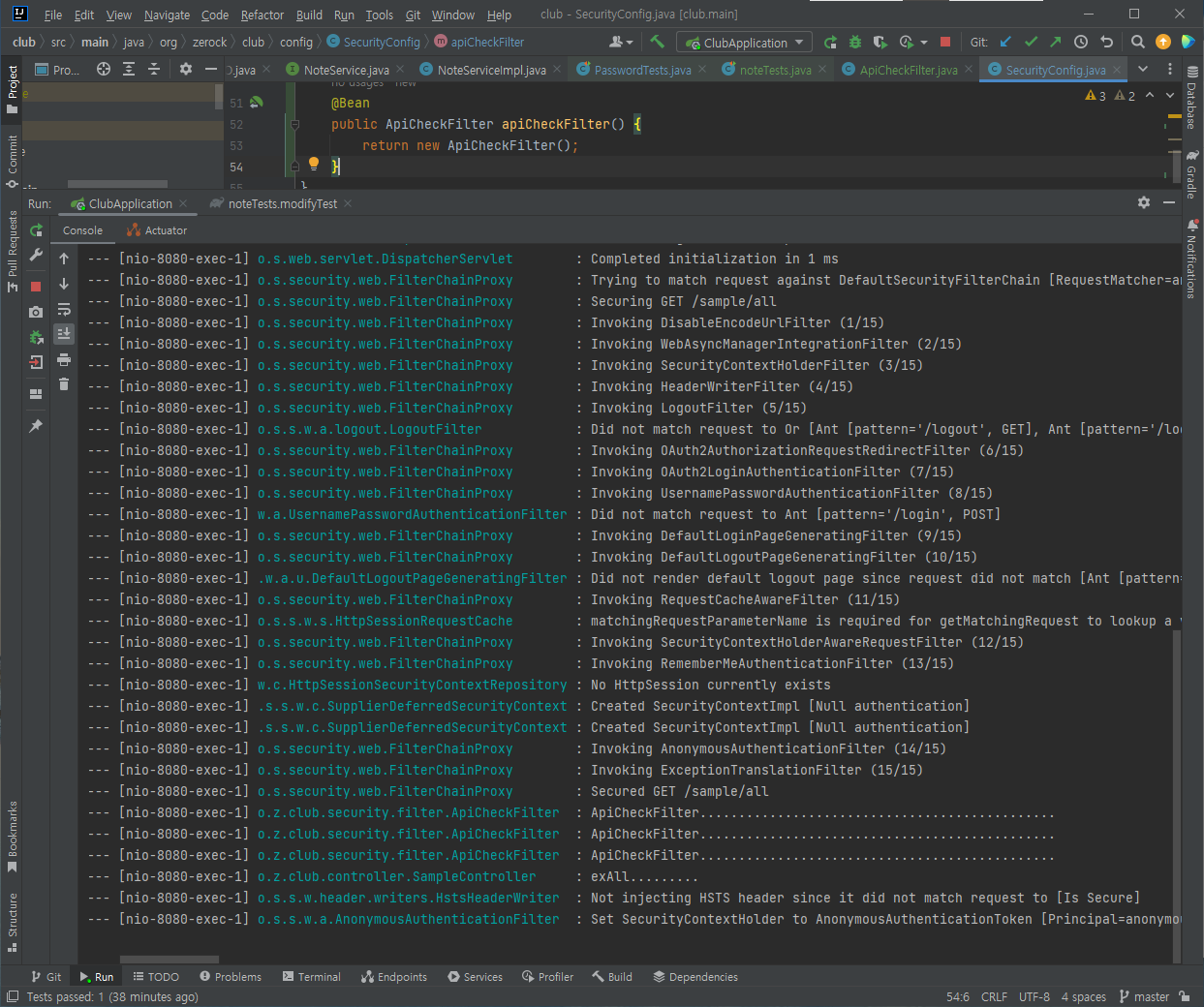Show the intention lightbulb actions

coord(314,164)
